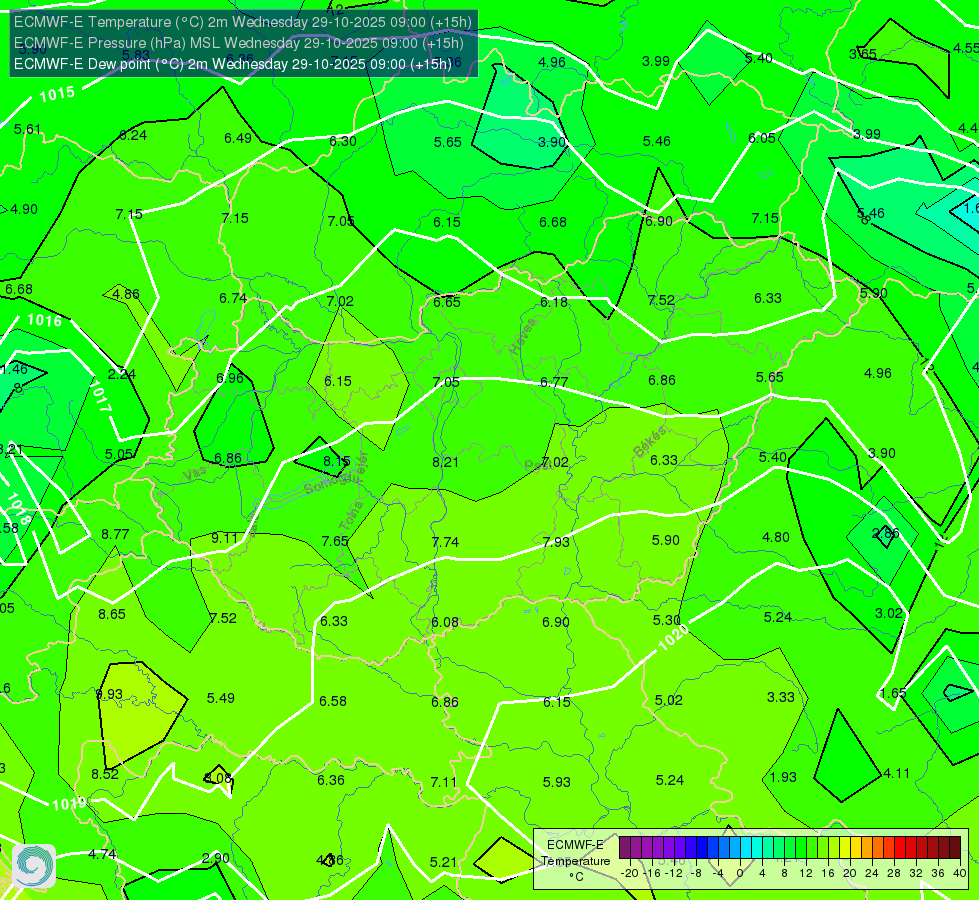
Task: Click the 8.52 temperature value
Action: [105, 774]
